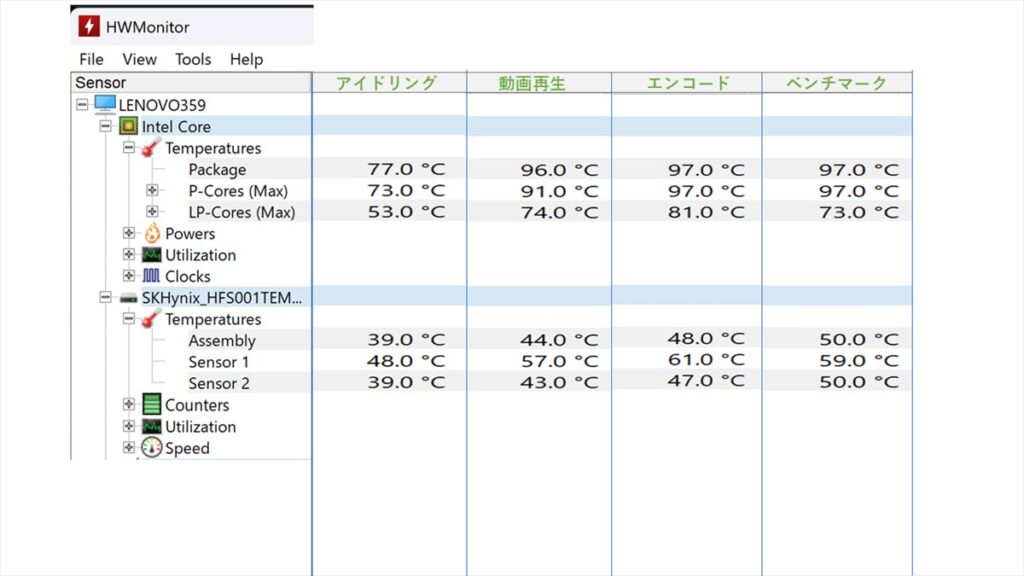This screenshot has height=576, width=1024.
Task: Select the Speed label
Action: [x=187, y=448]
